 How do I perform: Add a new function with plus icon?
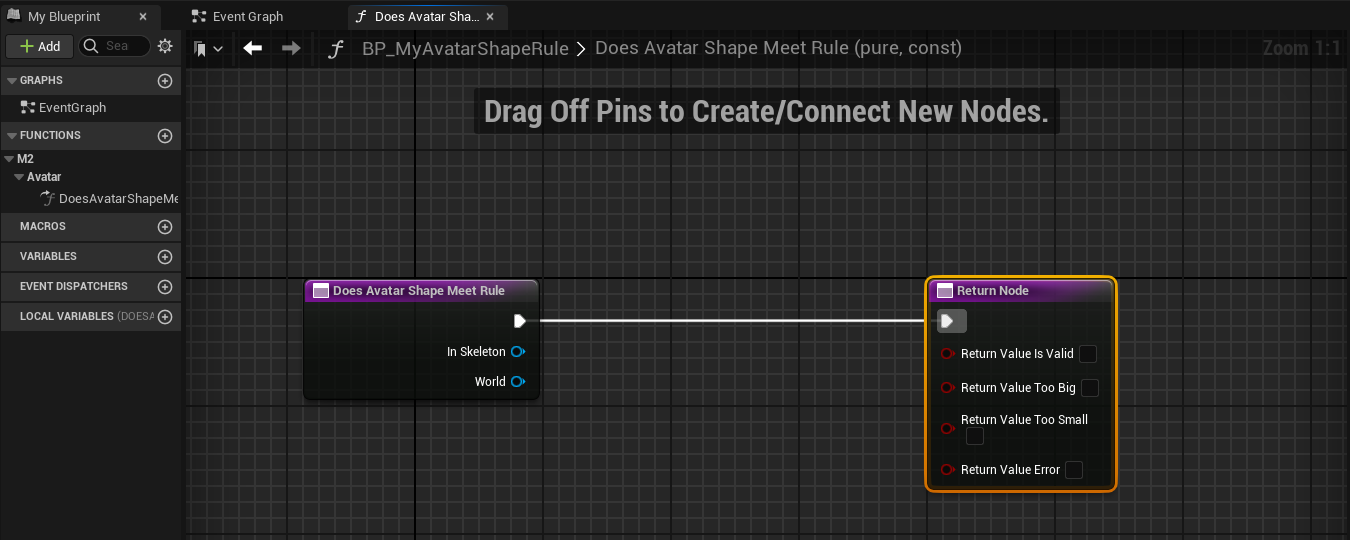point(165,136)
